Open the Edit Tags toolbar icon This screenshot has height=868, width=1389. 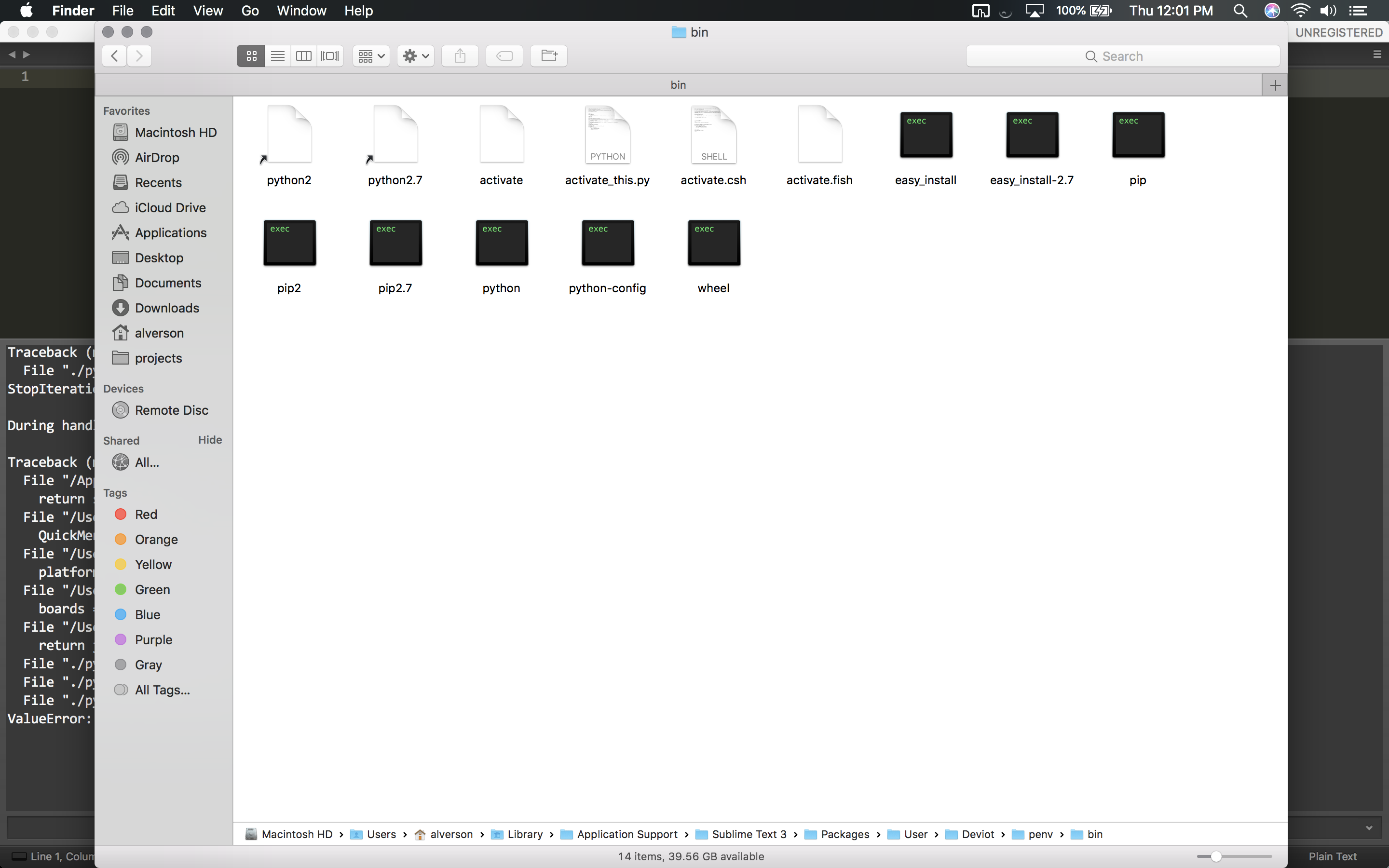(504, 55)
